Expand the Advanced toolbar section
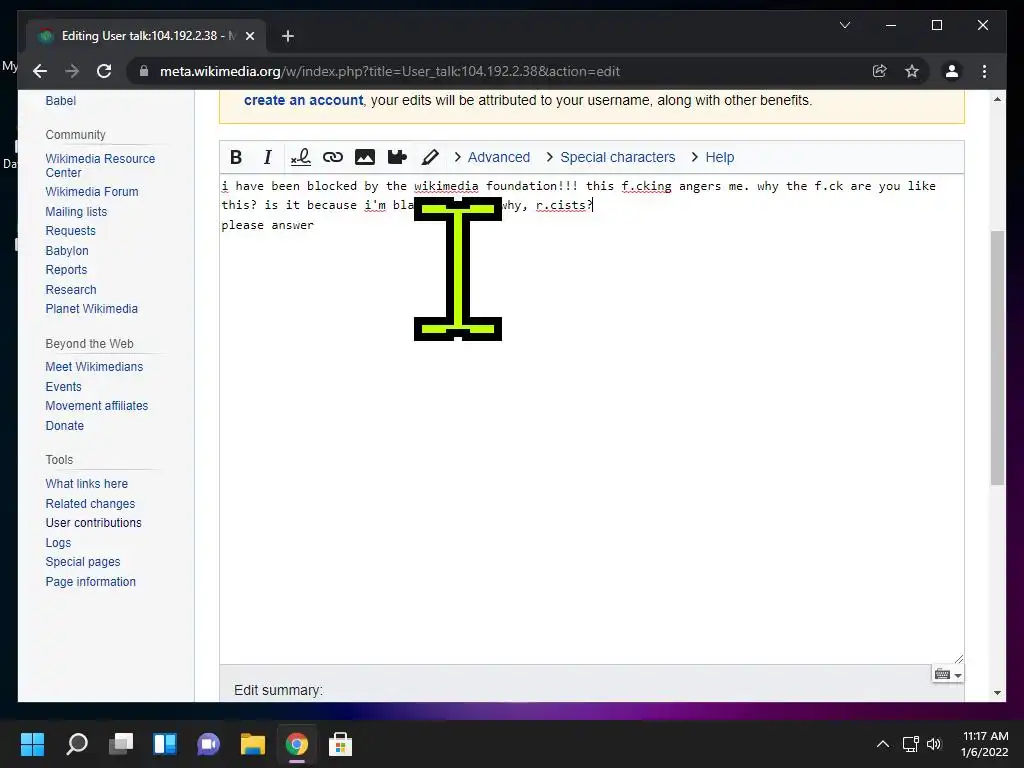 (x=492, y=157)
